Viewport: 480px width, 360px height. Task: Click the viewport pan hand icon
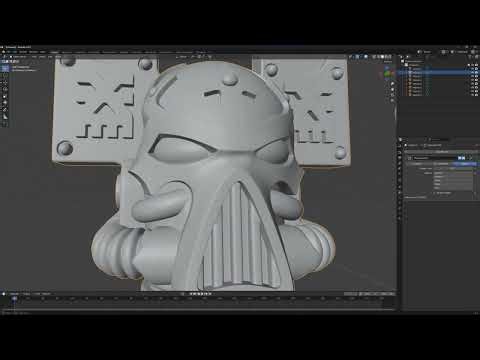393,89
